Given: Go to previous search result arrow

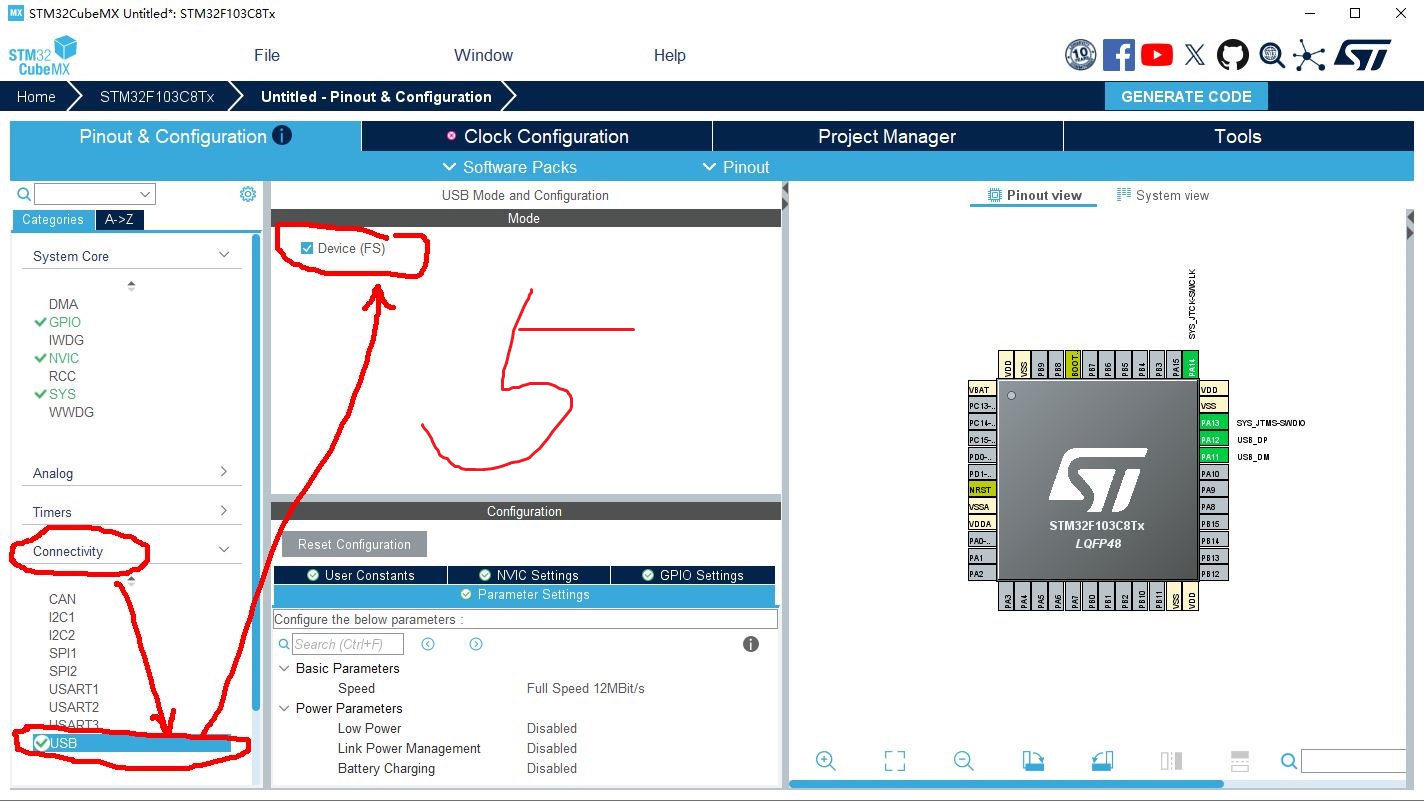Looking at the screenshot, I should click(428, 644).
